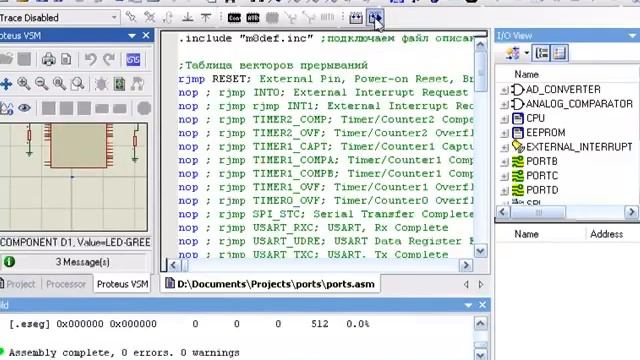The image size is (640, 360).
Task: Click the next document tab arrow
Action: [481, 284]
